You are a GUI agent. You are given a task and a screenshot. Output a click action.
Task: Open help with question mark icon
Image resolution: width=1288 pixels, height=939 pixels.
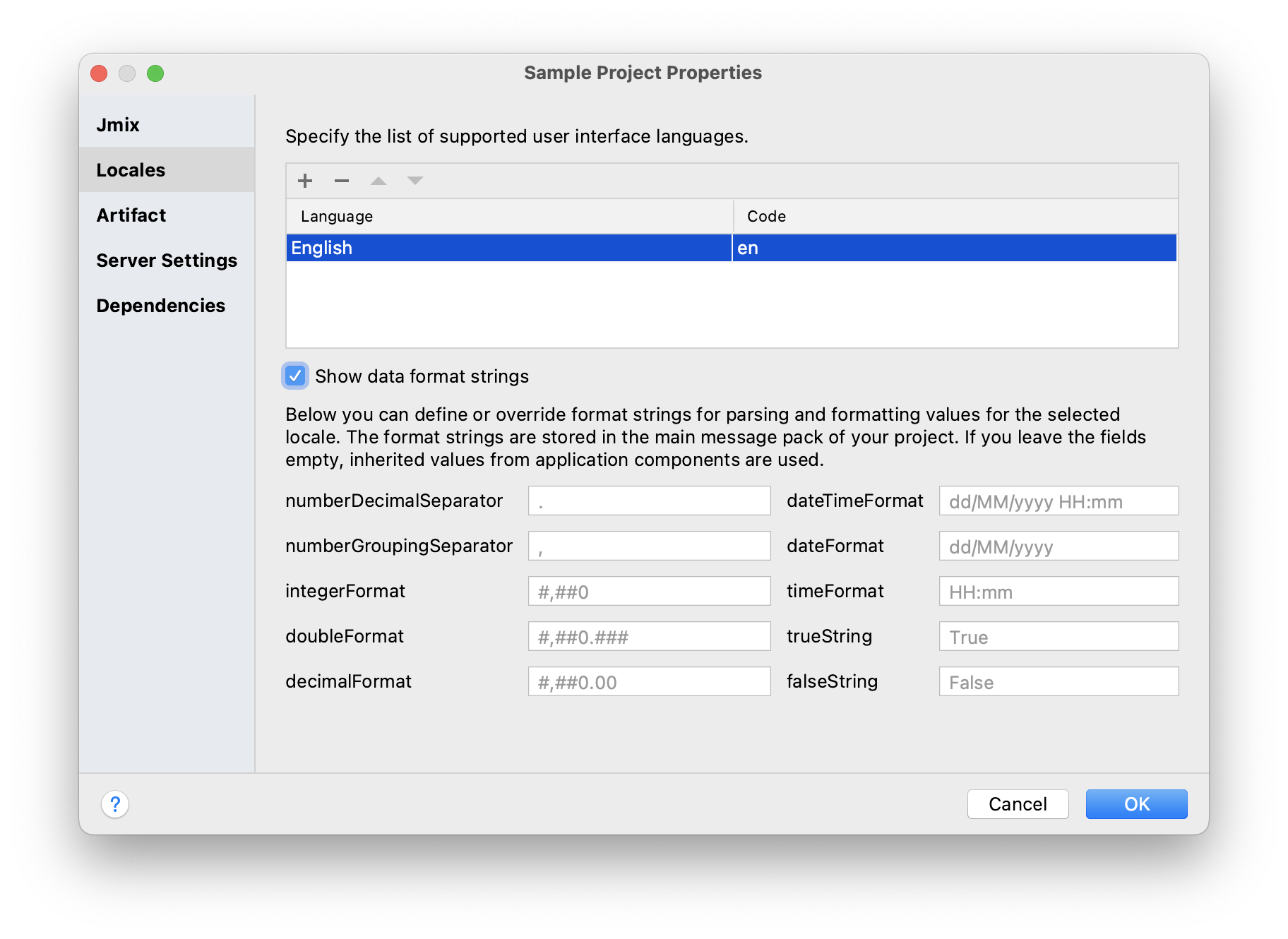coord(115,803)
